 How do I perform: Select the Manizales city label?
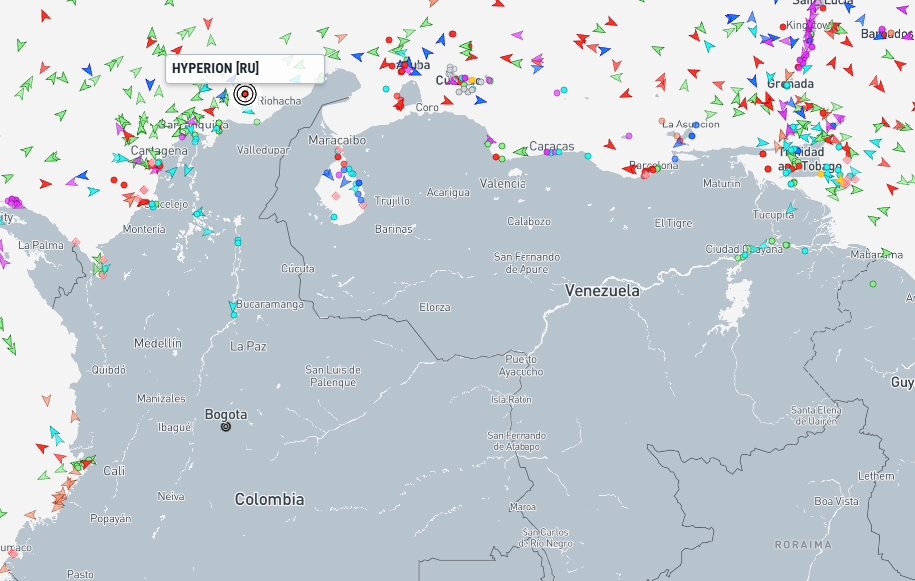coord(161,398)
